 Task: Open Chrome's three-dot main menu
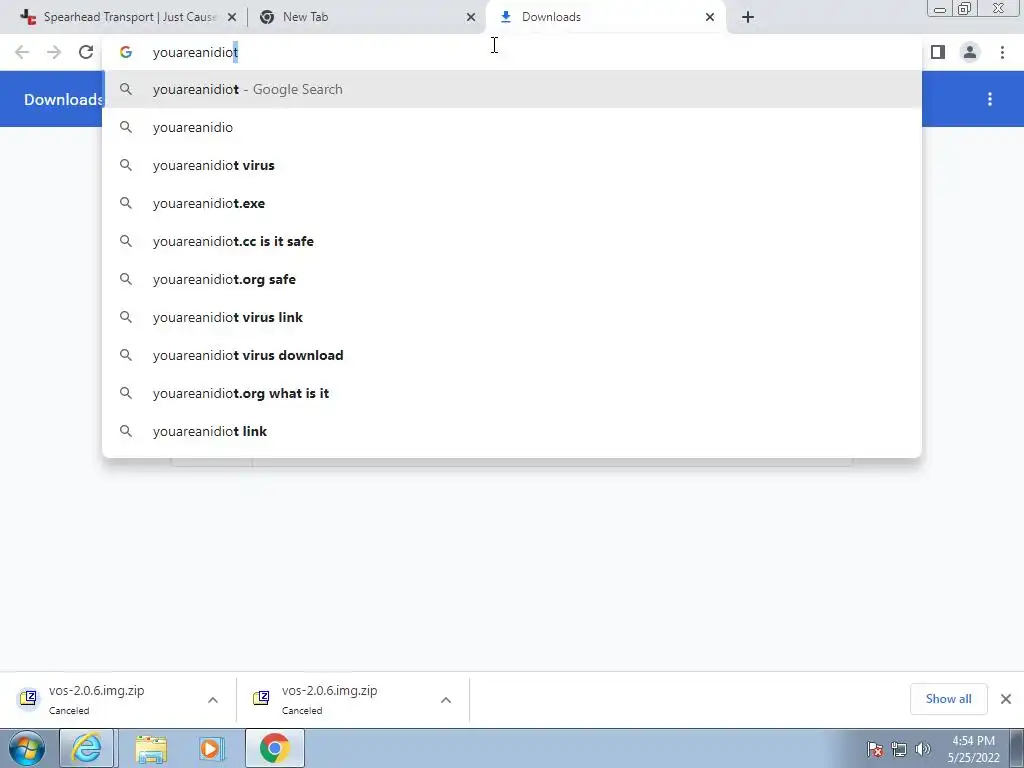tap(1002, 52)
